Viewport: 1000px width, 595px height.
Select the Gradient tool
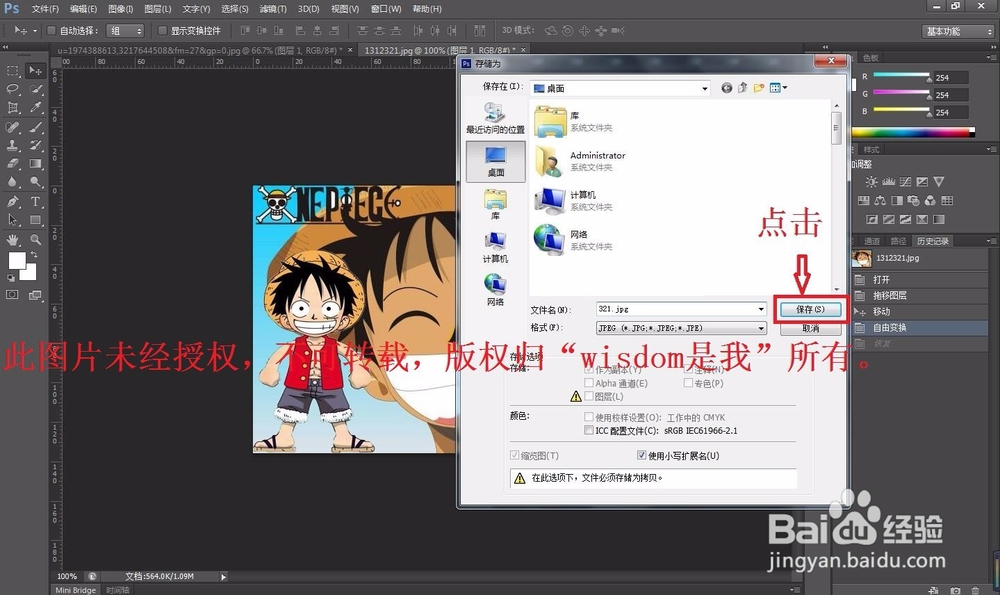[x=35, y=164]
